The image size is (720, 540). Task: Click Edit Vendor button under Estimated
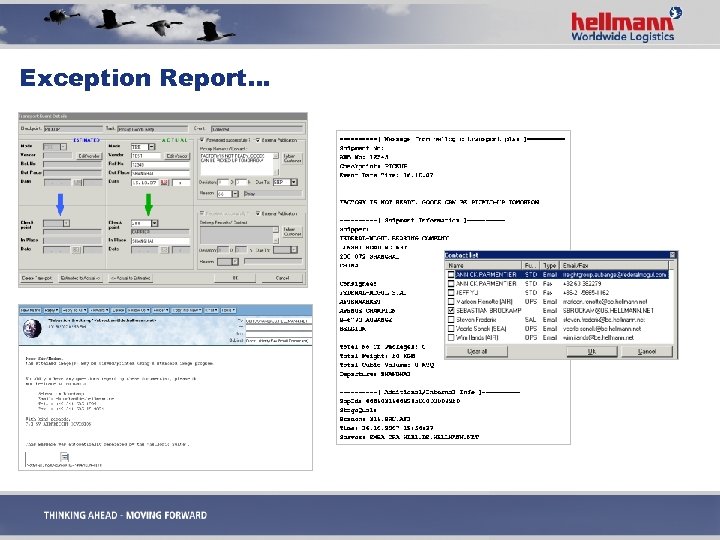tap(90, 156)
